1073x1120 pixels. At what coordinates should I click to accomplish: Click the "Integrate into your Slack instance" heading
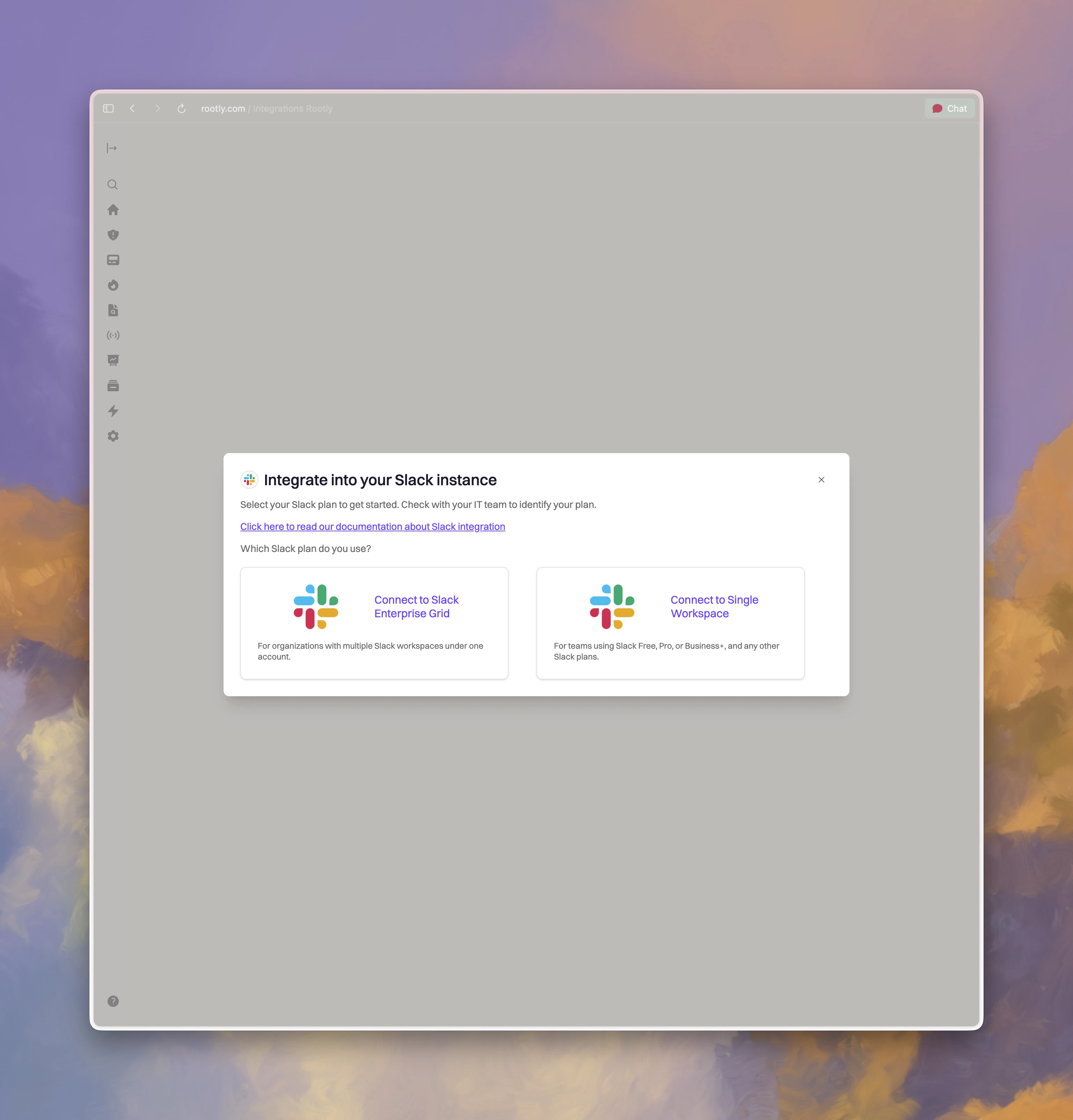(x=380, y=480)
